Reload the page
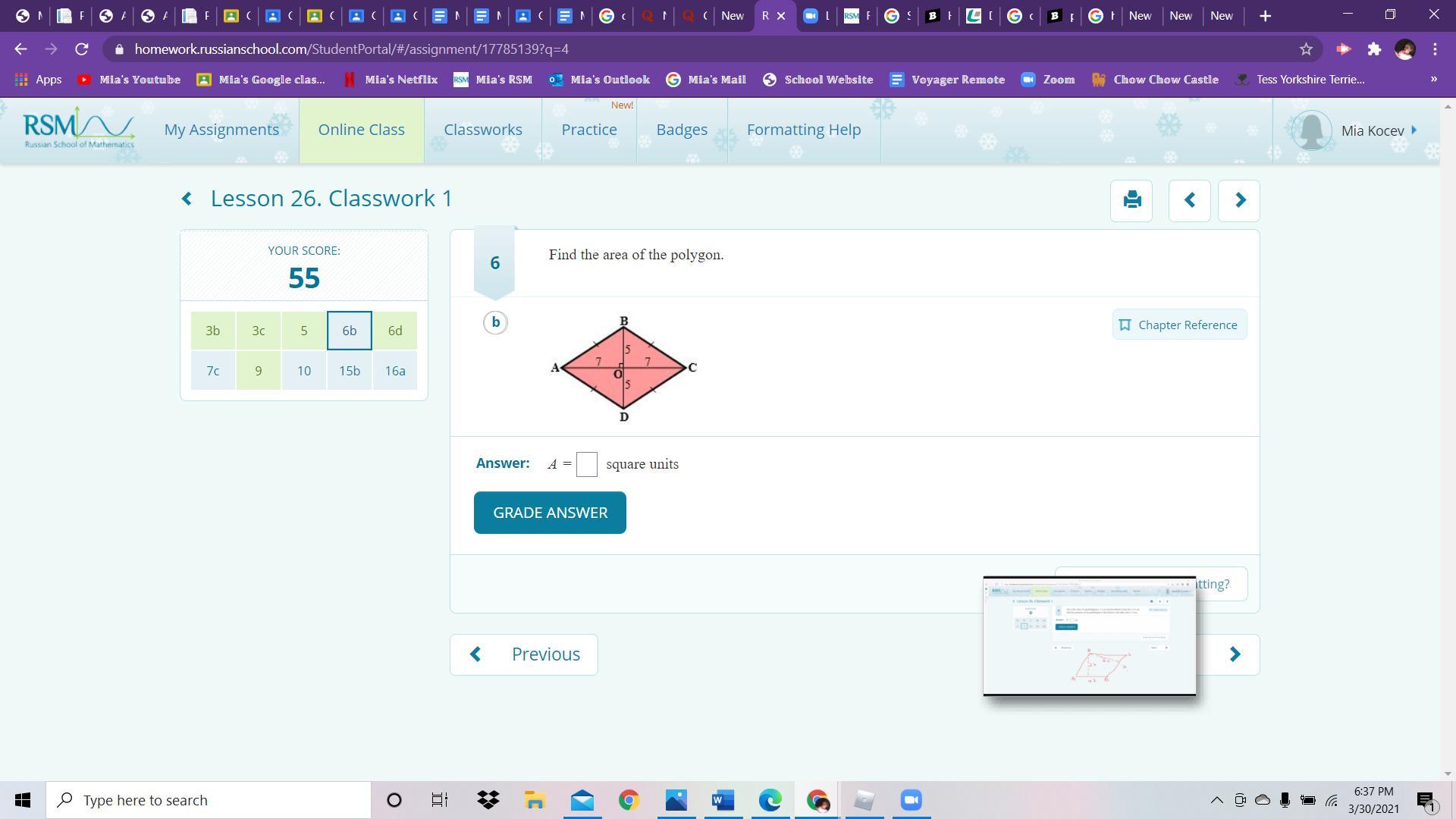 pos(82,49)
